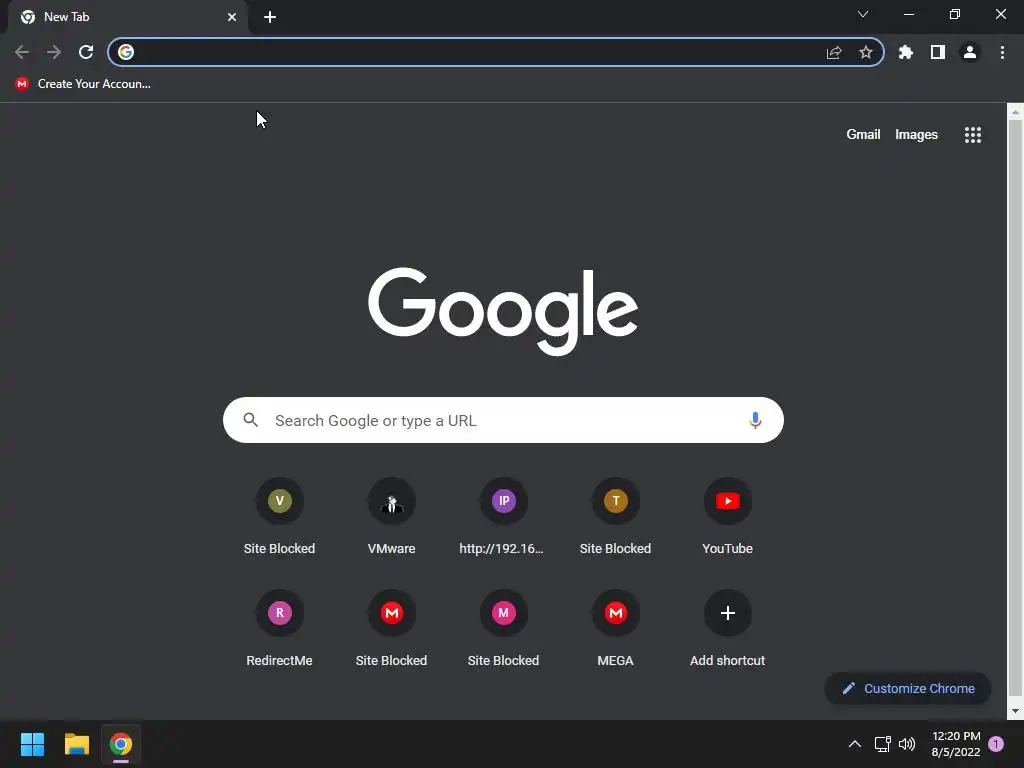Open Chrome's three-dot menu
Image resolution: width=1024 pixels, height=768 pixels.
click(x=1002, y=52)
